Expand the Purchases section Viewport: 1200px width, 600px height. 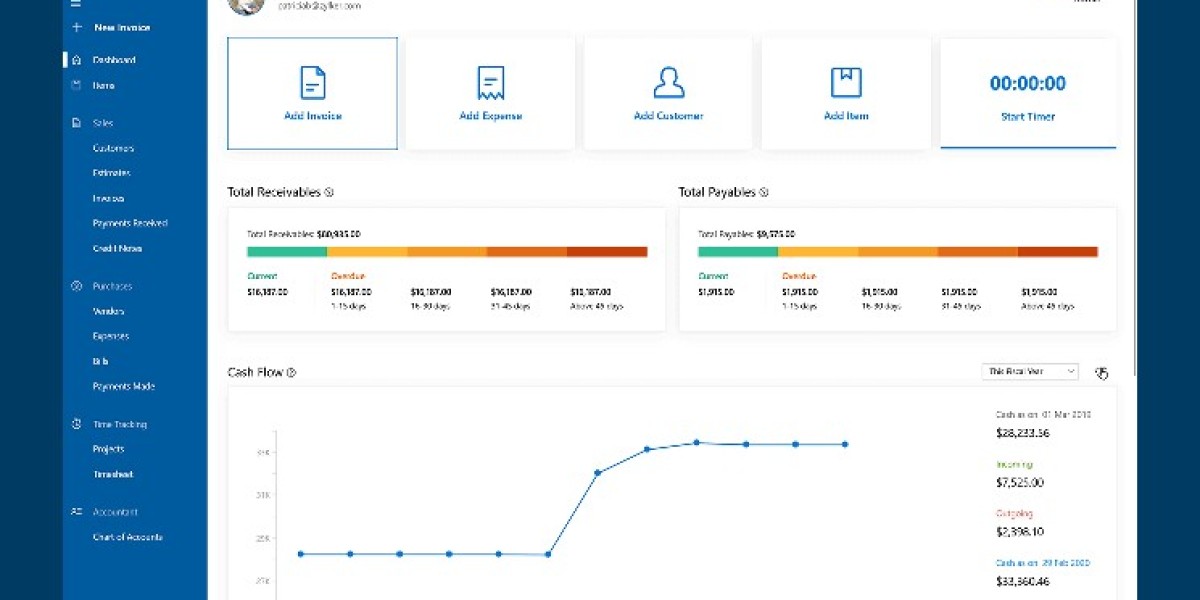click(x=112, y=286)
